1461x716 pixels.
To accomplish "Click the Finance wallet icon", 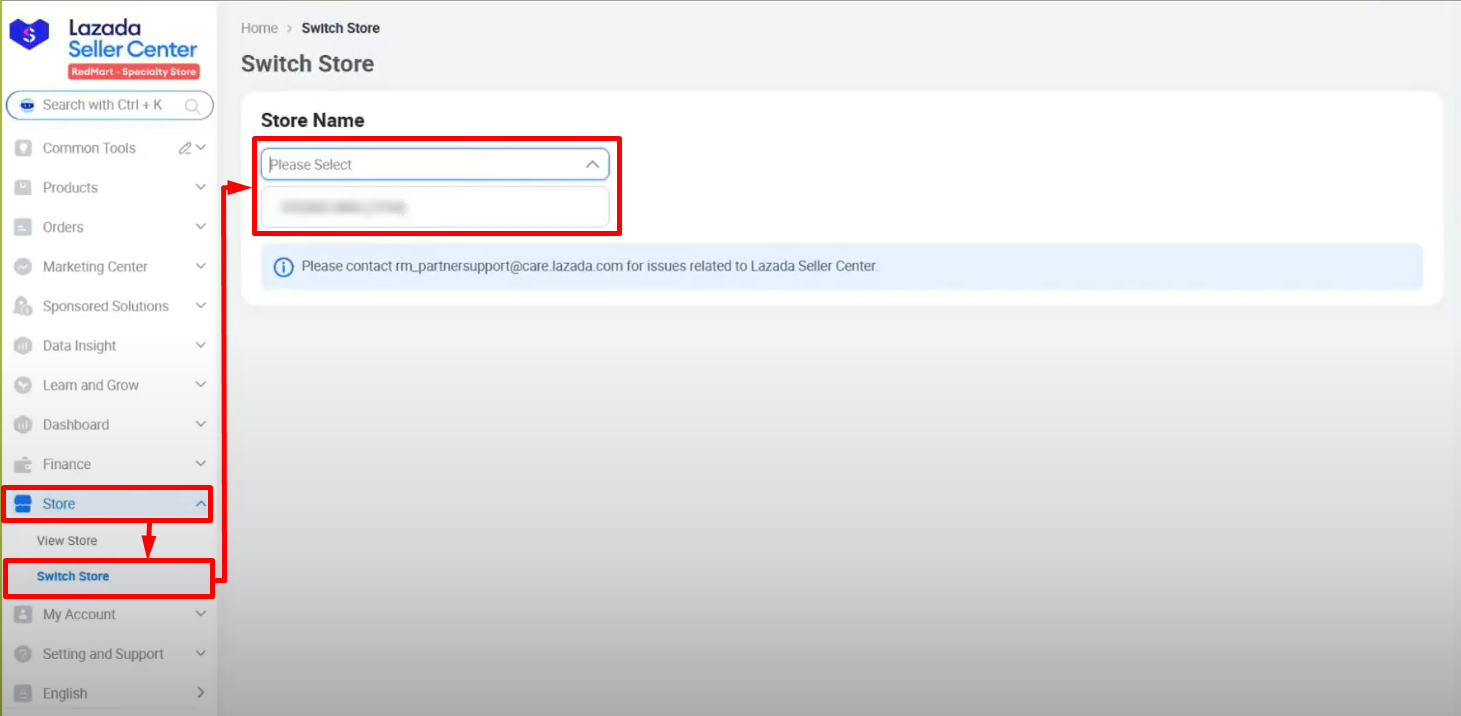I will click(23, 464).
